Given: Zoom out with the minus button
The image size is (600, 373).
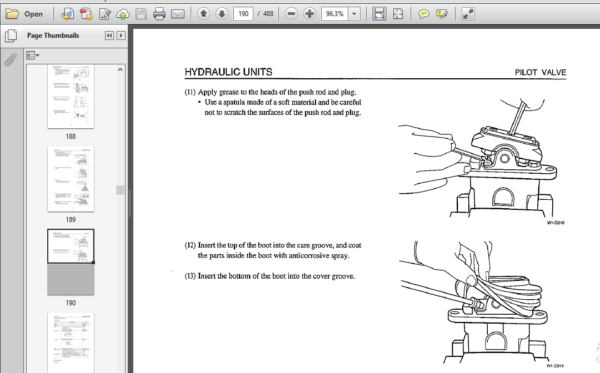Looking at the screenshot, I should pos(291,14).
